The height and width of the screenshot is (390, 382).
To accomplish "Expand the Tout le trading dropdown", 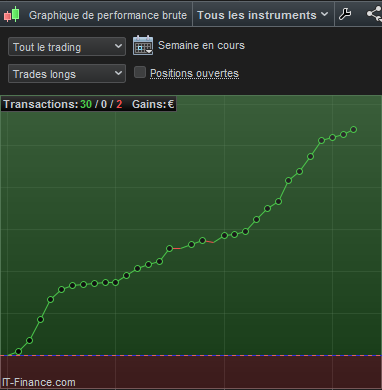I will (67, 47).
